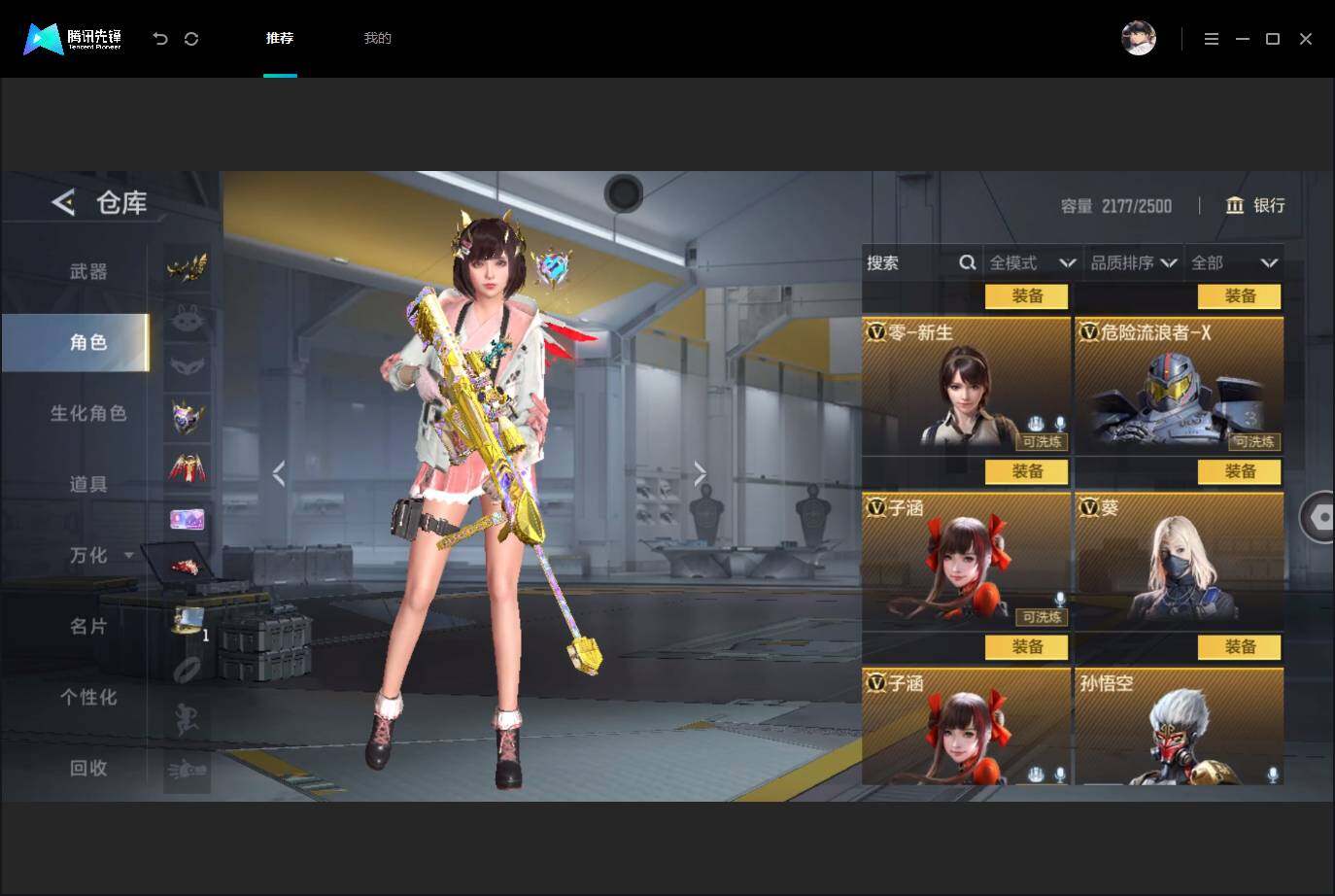Select the ring sidebar icon

click(x=187, y=670)
